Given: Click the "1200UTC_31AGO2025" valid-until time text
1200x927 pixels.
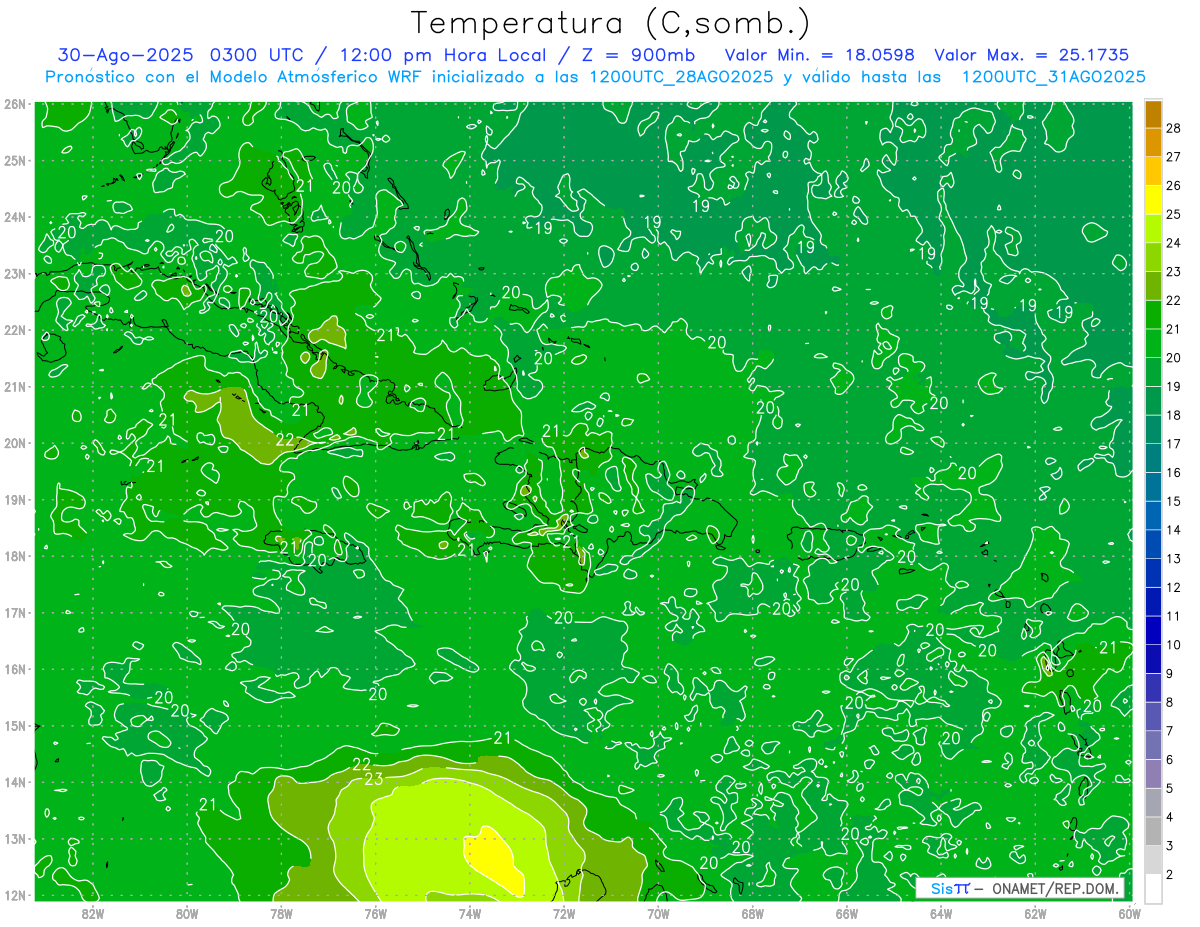Looking at the screenshot, I should [1053, 77].
